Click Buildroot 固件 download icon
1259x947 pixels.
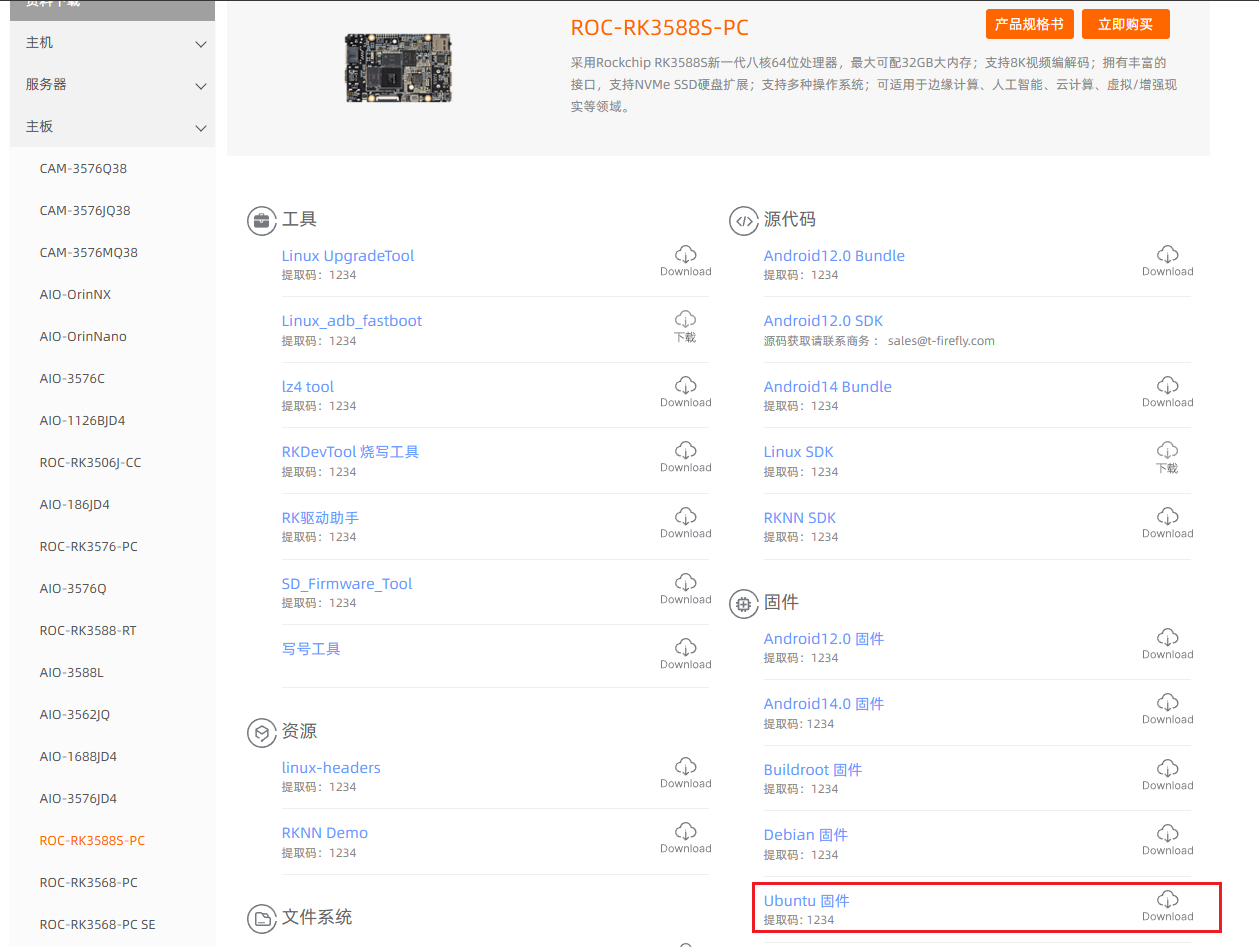pyautogui.click(x=1168, y=768)
